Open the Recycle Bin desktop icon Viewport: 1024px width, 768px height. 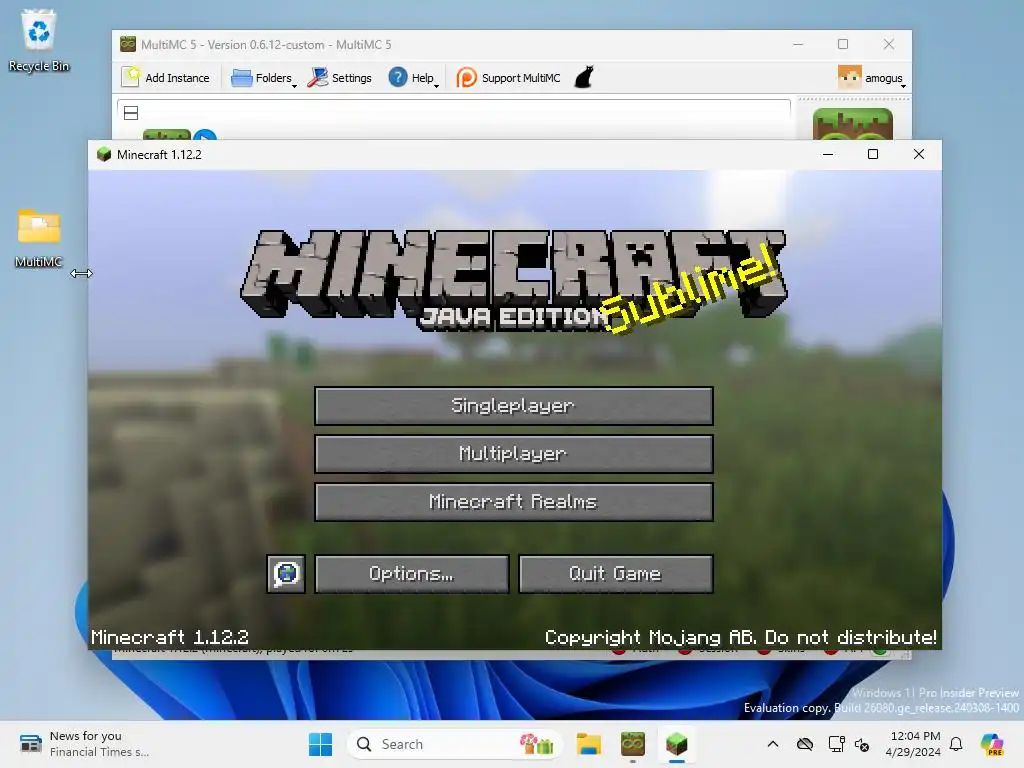pyautogui.click(x=39, y=40)
